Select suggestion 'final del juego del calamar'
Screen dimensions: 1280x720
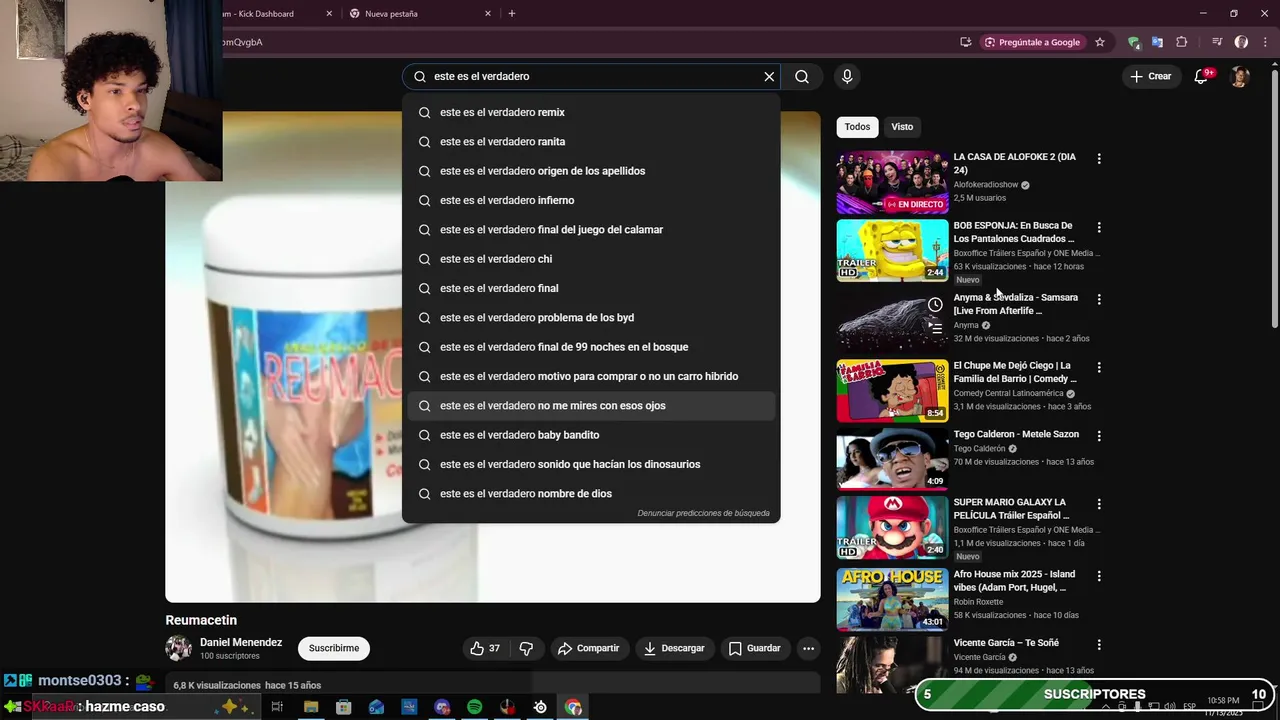click(x=591, y=229)
